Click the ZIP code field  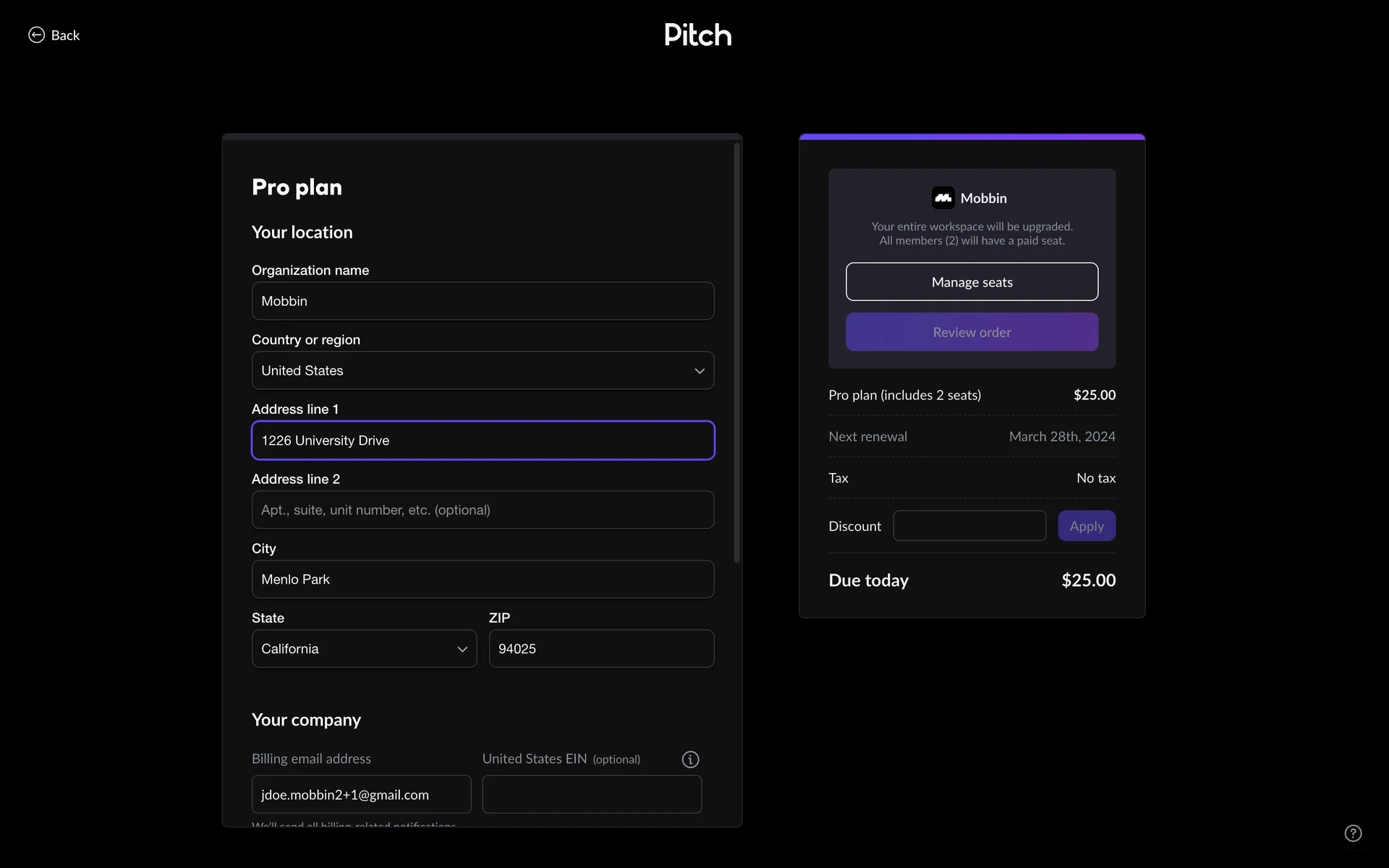[601, 649]
